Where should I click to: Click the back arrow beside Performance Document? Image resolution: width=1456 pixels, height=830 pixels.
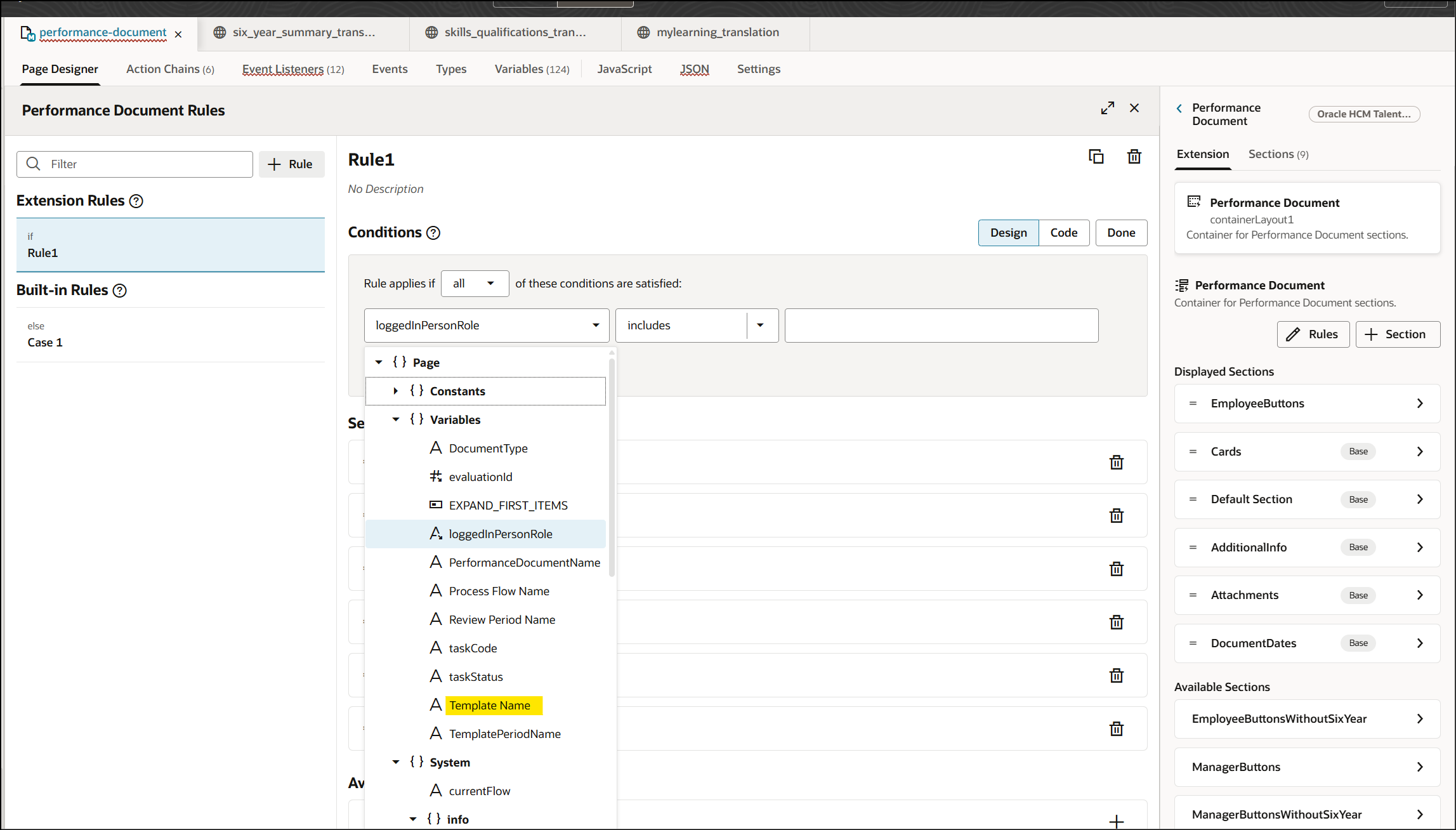(1179, 108)
